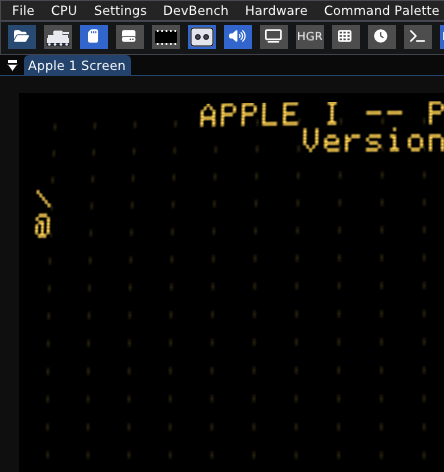Open the DevBench menu
The height and width of the screenshot is (472, 444).
pos(196,11)
